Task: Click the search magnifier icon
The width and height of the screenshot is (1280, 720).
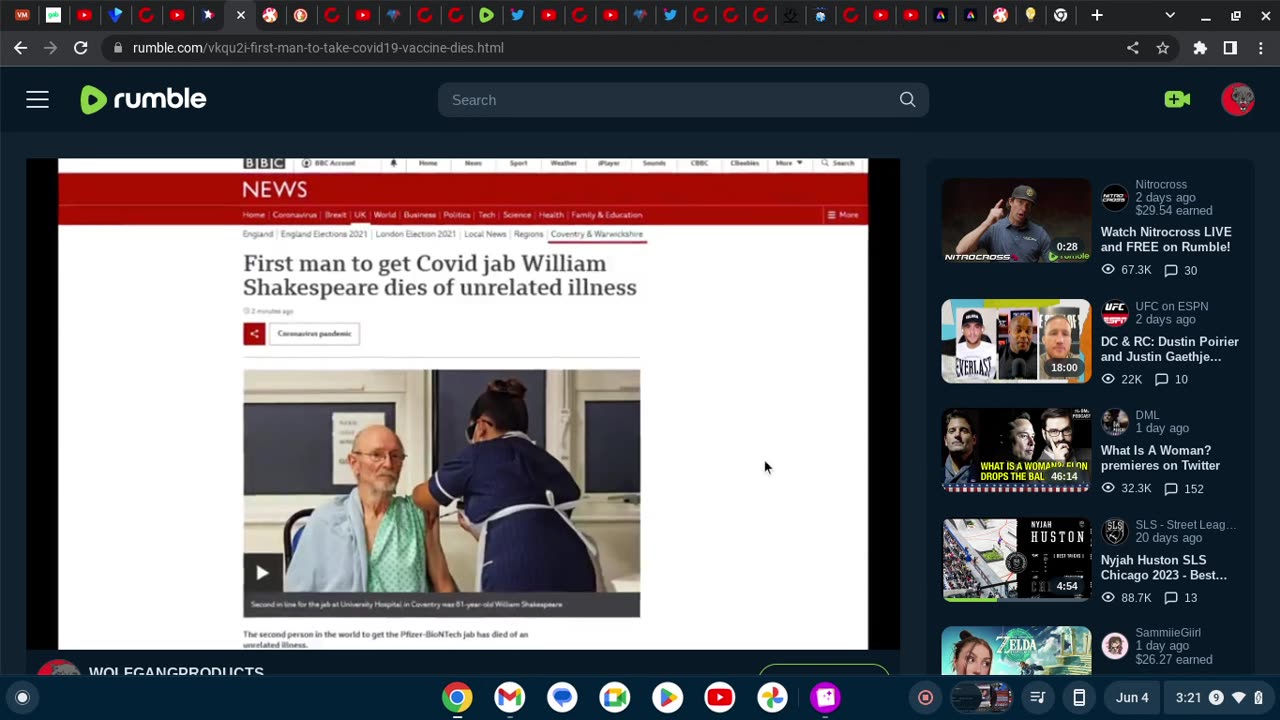Action: pos(907,100)
